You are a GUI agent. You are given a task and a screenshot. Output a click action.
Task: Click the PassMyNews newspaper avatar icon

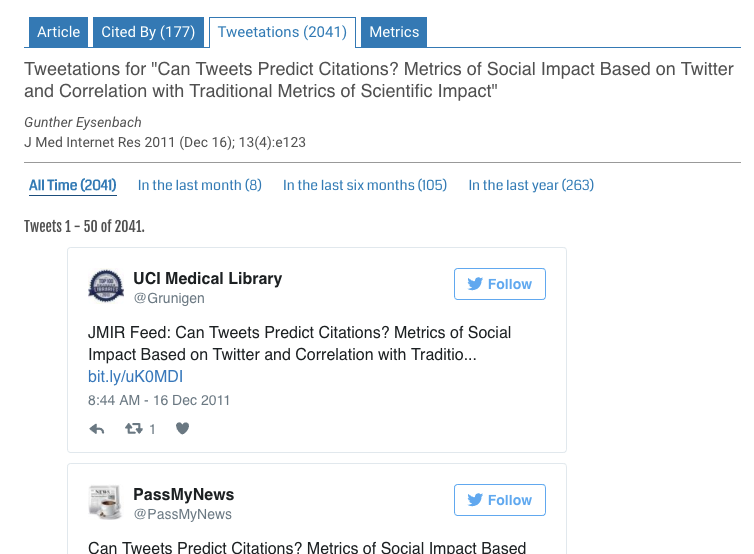point(106,503)
